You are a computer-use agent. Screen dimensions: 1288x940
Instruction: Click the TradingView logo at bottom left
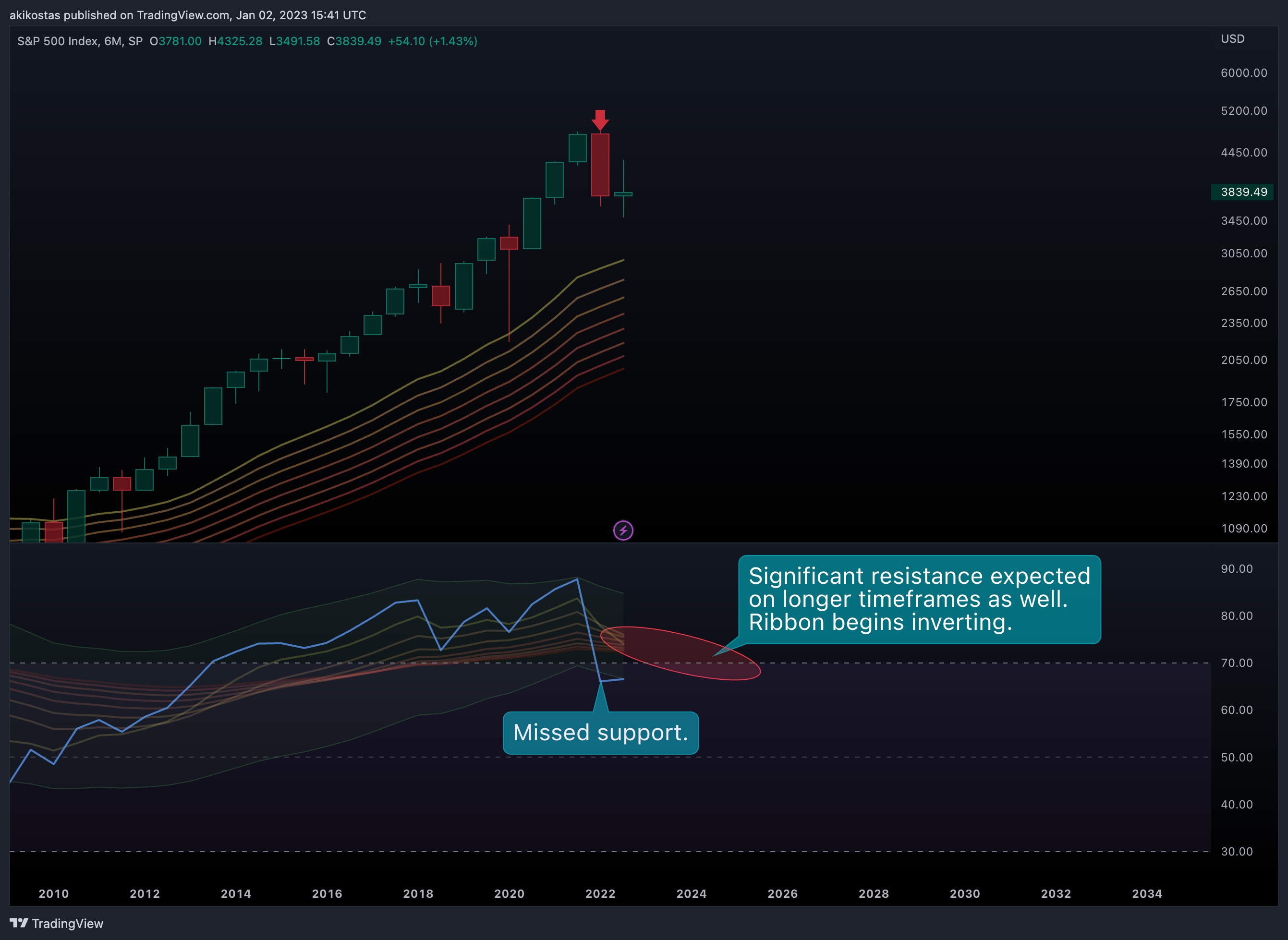56,923
